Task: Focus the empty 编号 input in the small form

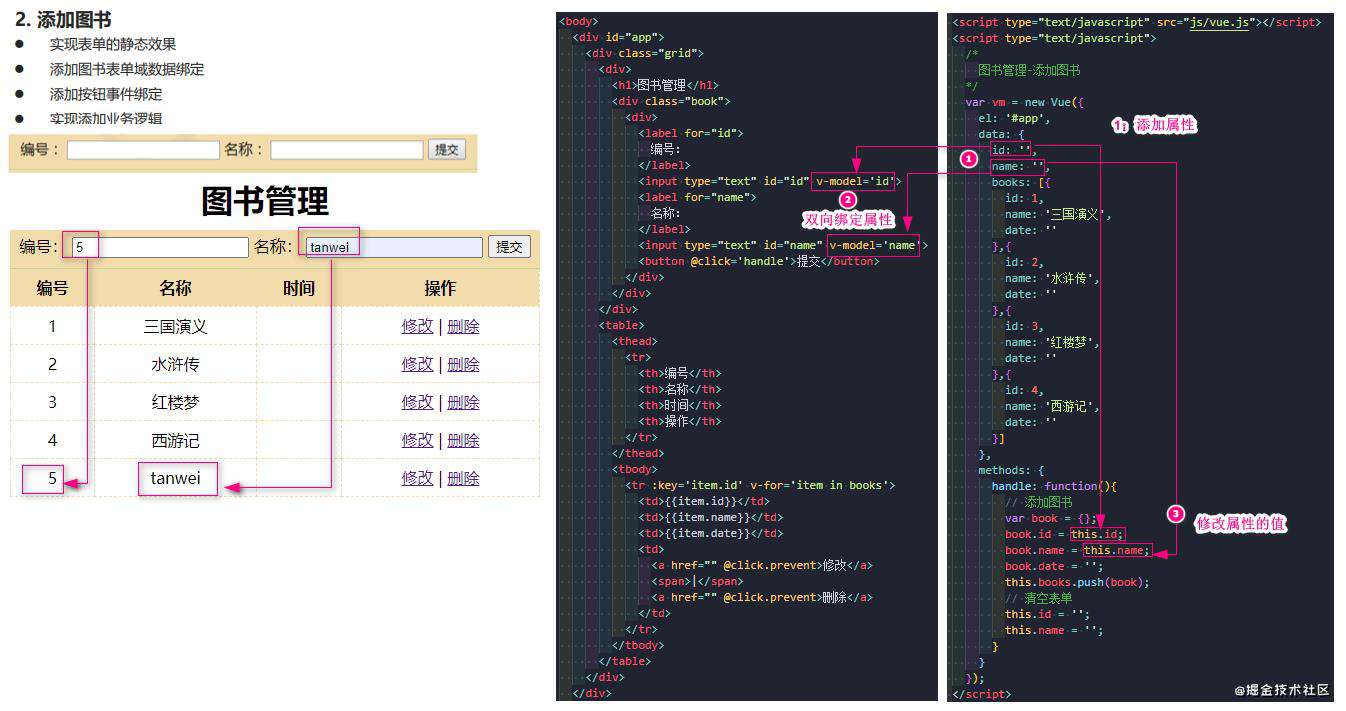Action: coord(143,150)
